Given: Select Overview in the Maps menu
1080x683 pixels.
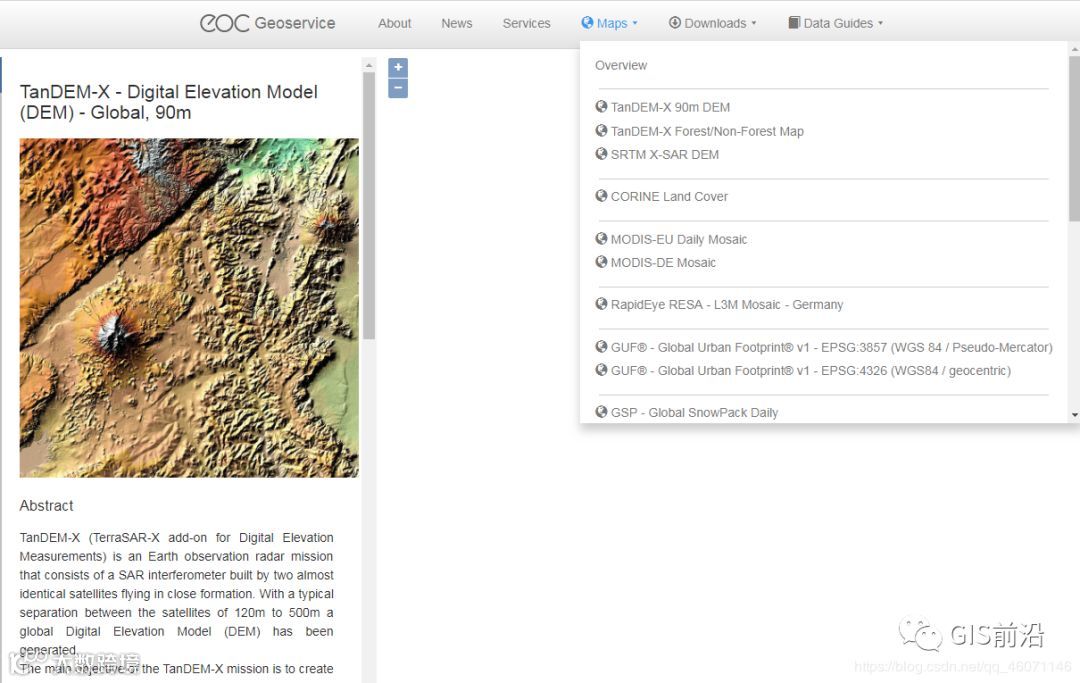Looking at the screenshot, I should 621,65.
